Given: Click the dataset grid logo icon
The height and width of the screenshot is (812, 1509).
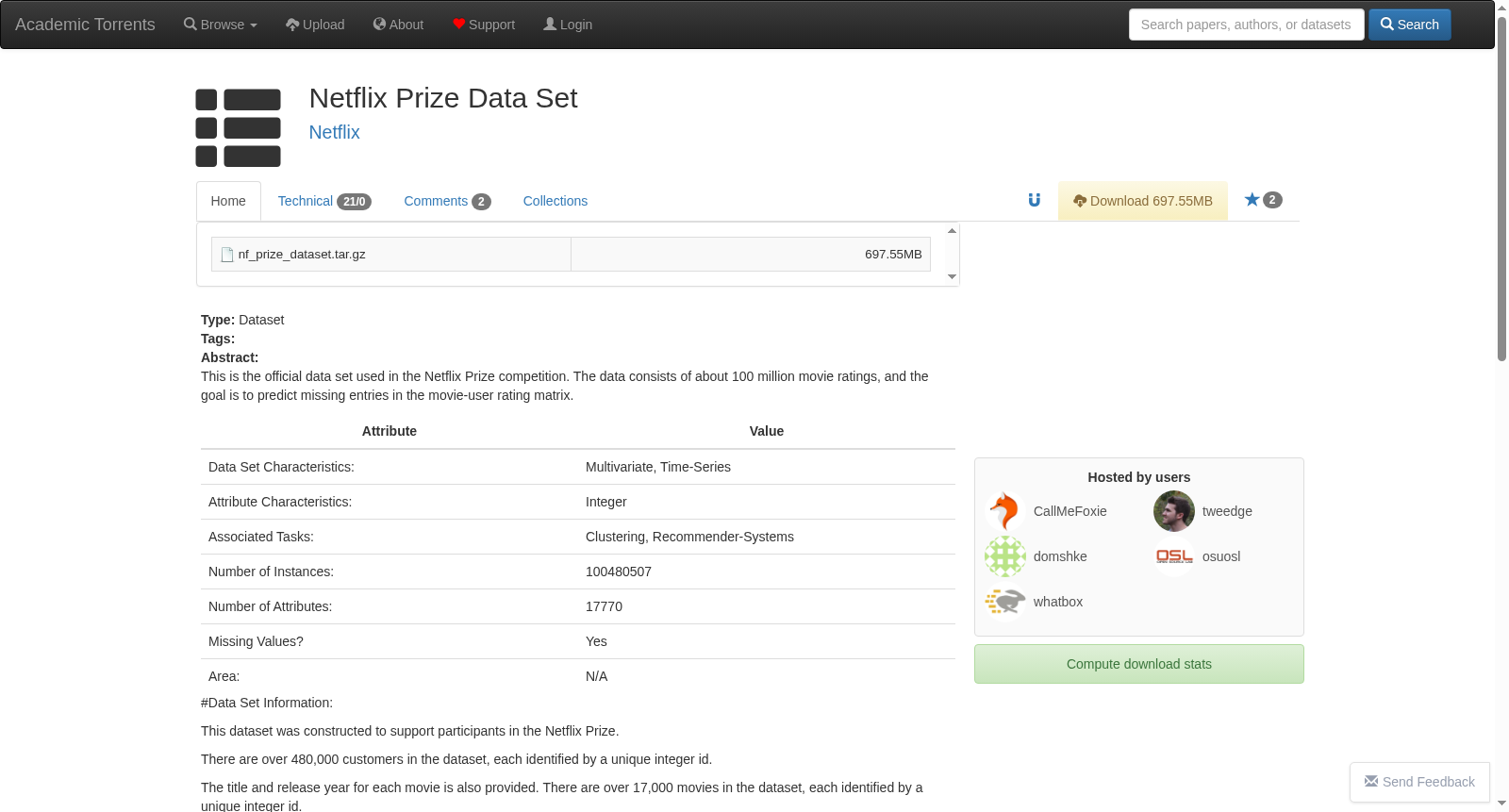Looking at the screenshot, I should 238,128.
